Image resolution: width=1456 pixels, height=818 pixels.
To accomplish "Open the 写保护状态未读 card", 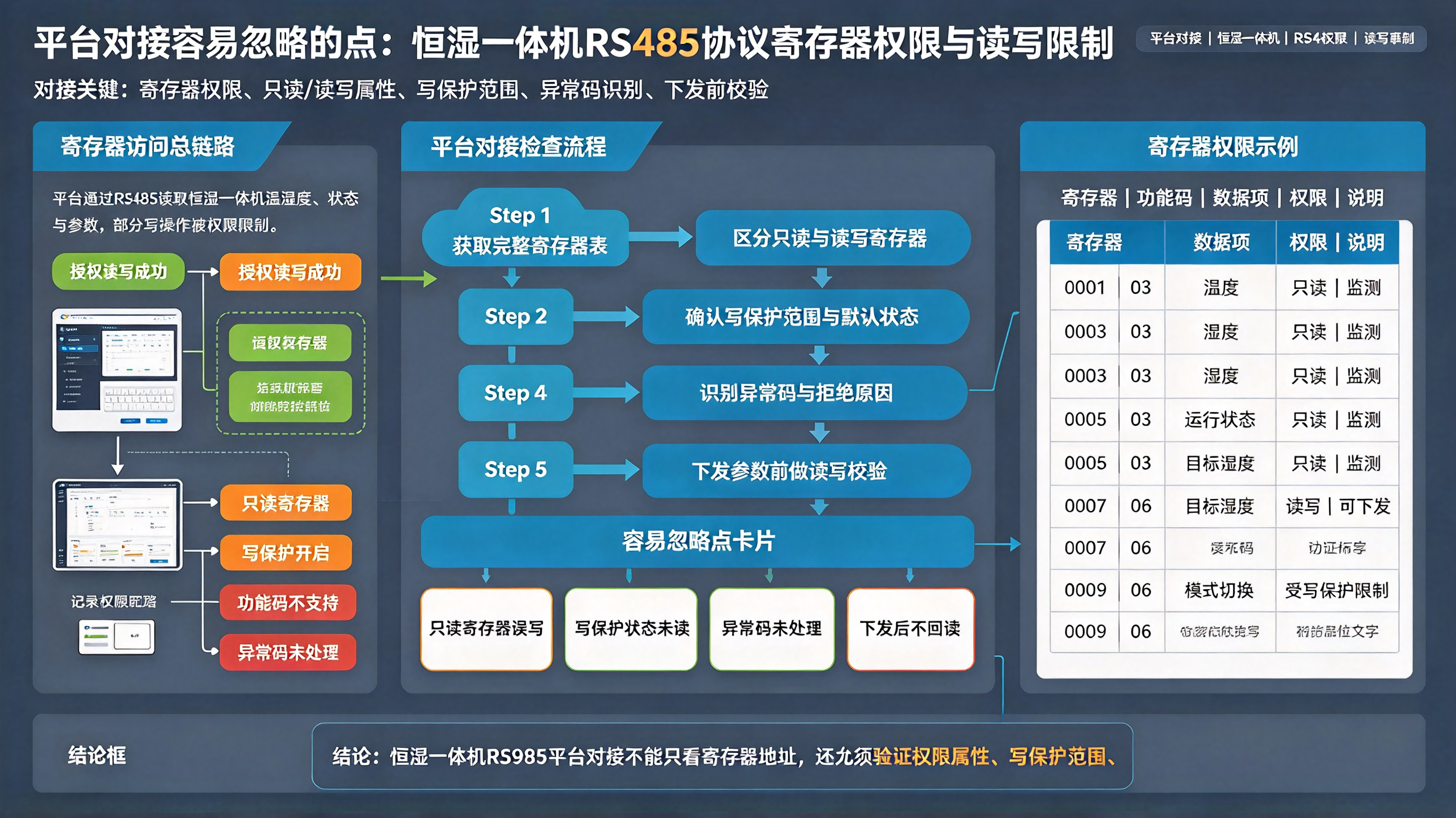I will 631,629.
